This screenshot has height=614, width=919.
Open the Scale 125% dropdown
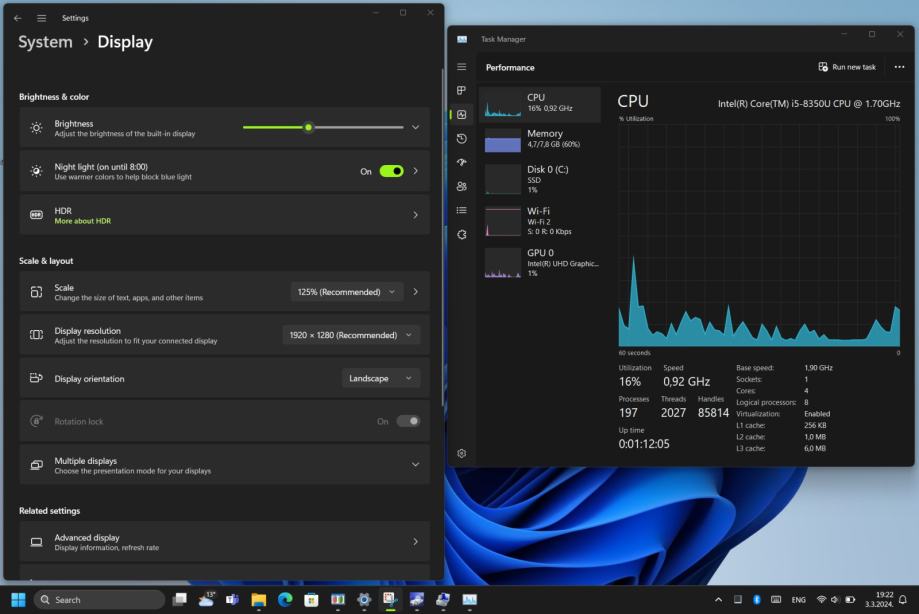[347, 292]
